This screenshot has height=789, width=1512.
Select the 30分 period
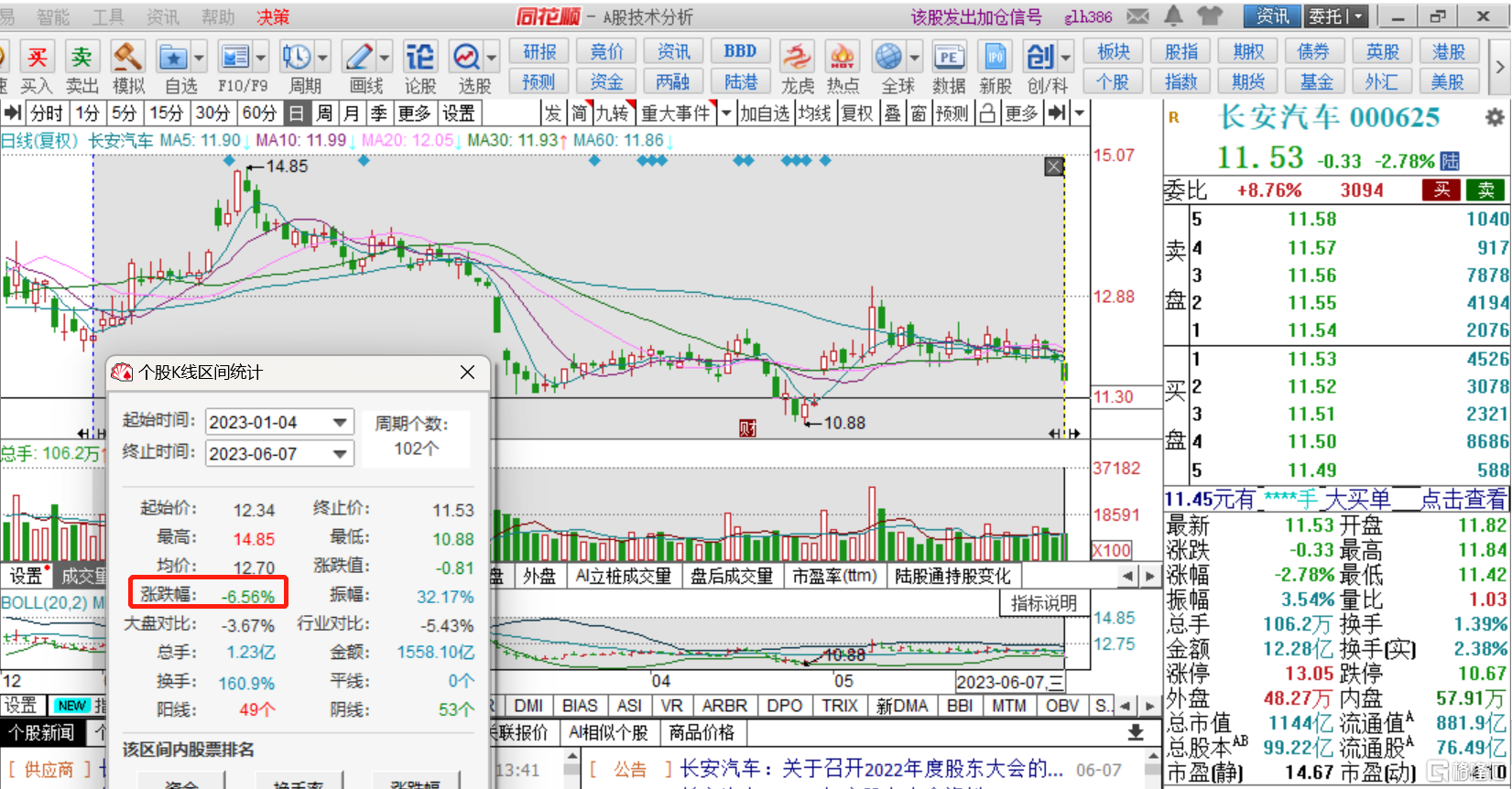(212, 113)
